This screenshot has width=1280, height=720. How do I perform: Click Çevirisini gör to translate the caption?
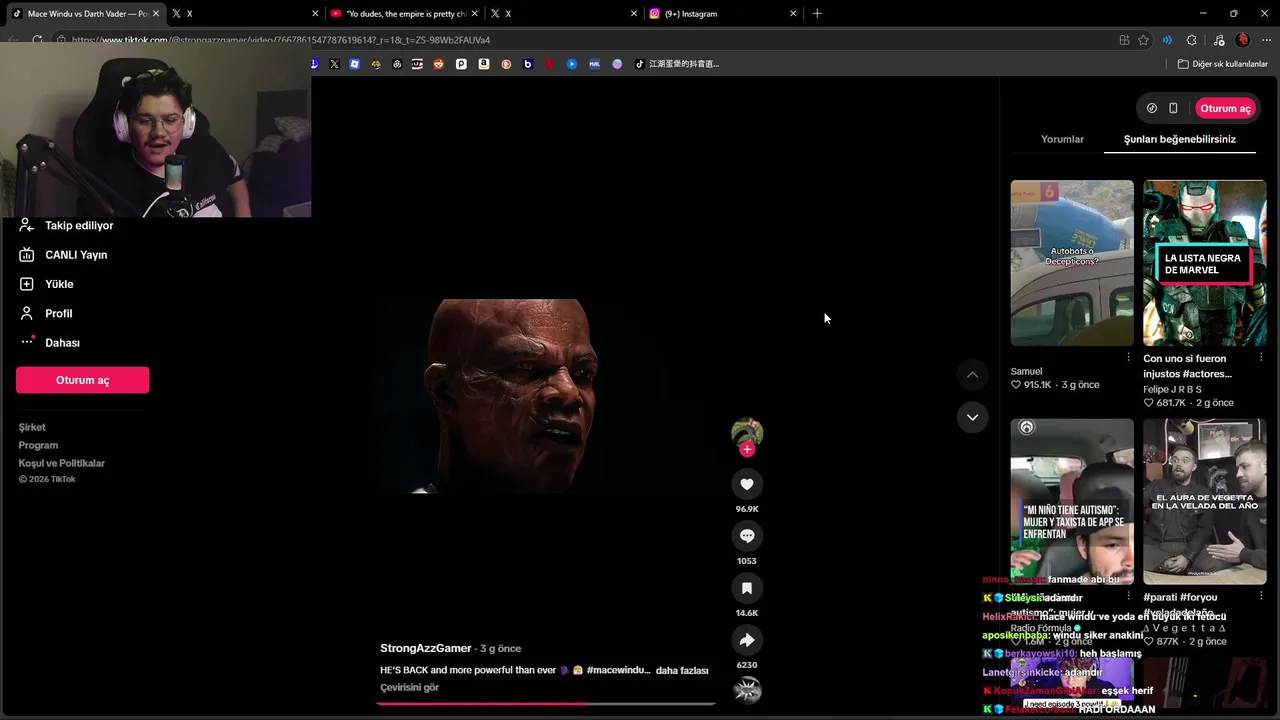click(409, 688)
